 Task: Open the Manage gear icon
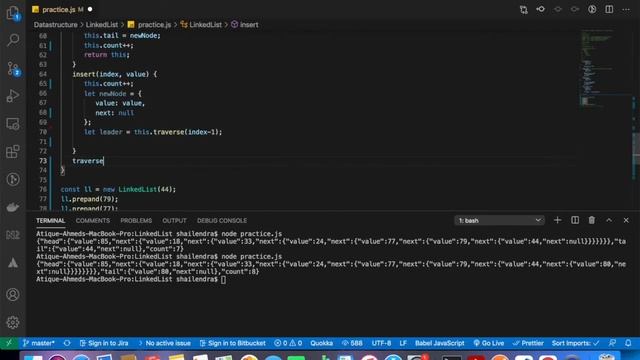tap(13, 322)
